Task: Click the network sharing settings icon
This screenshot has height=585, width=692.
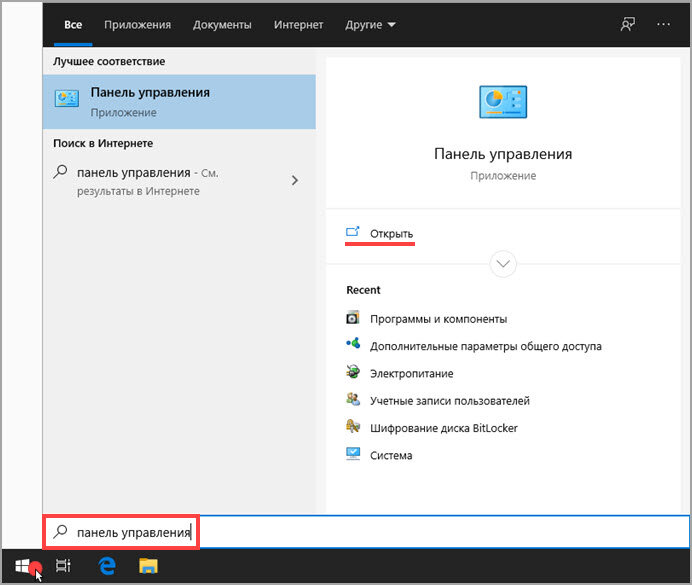Action: 353,344
